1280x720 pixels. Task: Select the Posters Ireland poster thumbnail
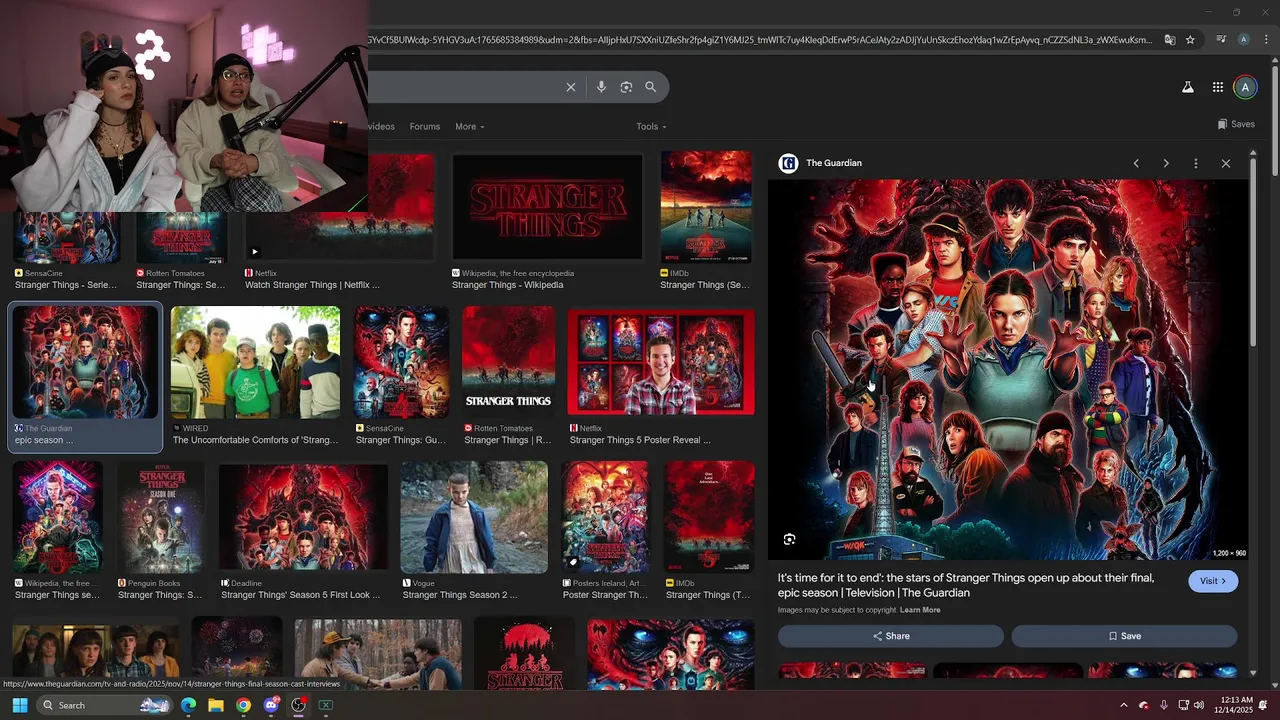coord(605,517)
